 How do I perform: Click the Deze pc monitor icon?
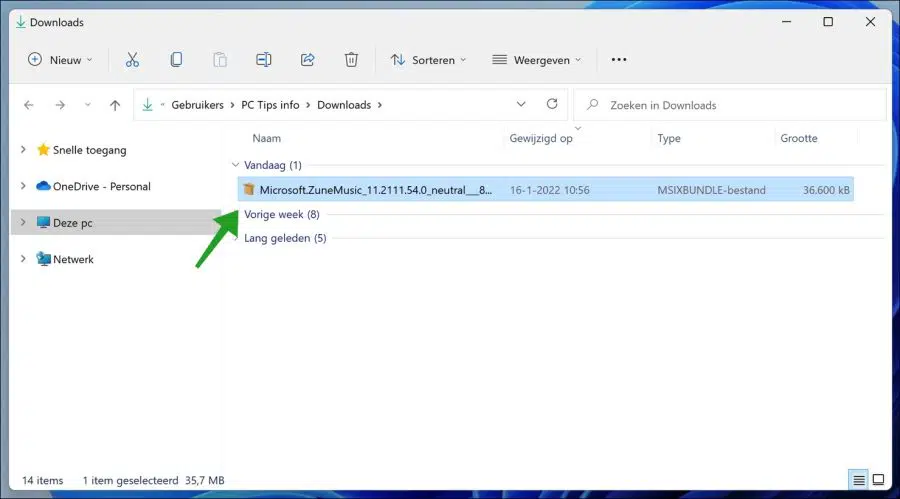tap(43, 222)
